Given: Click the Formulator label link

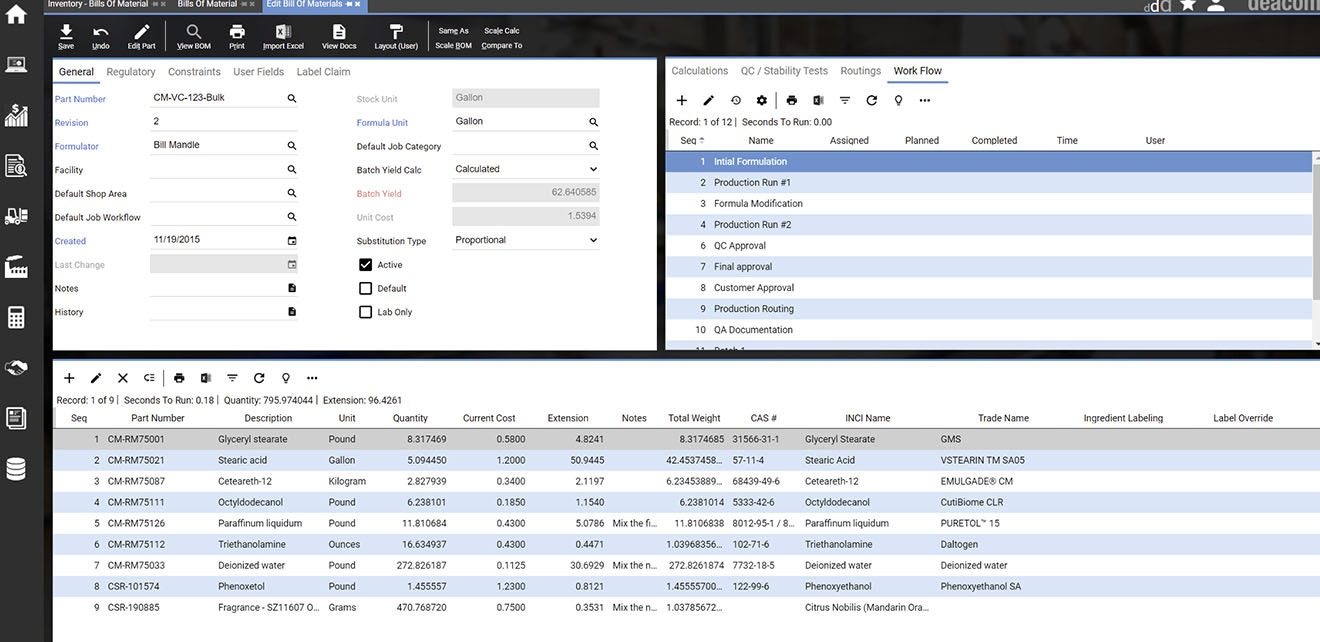Looking at the screenshot, I should pyautogui.click(x=76, y=146).
